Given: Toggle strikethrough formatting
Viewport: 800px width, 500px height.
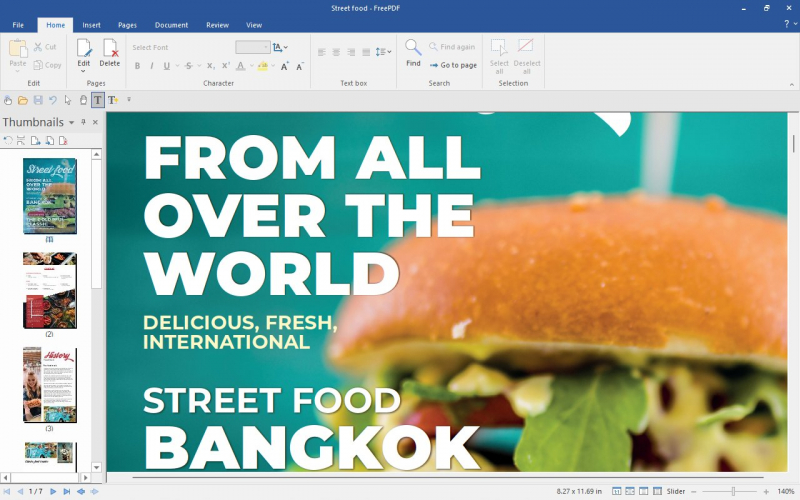Looking at the screenshot, I should click(188, 66).
